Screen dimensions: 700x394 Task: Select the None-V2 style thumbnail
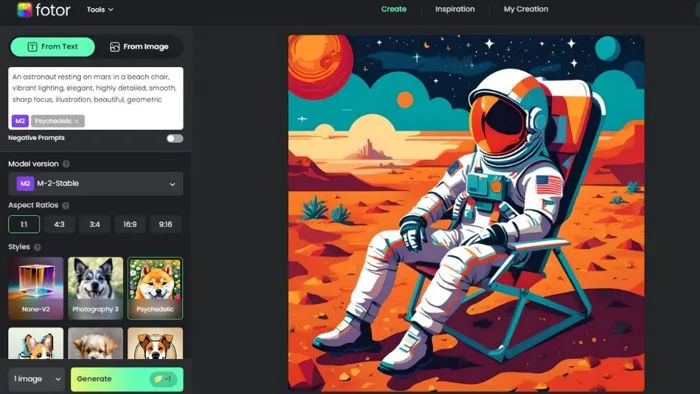point(36,288)
